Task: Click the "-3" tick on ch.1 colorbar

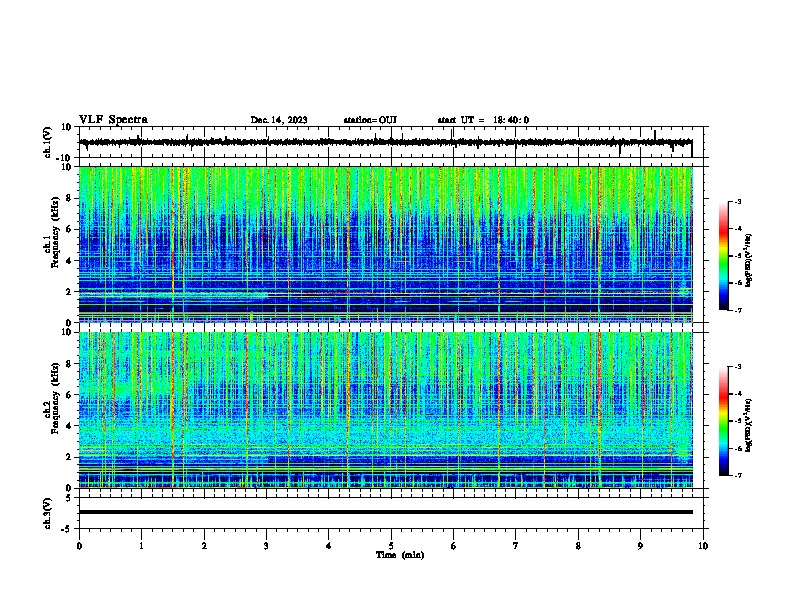Action: click(737, 201)
